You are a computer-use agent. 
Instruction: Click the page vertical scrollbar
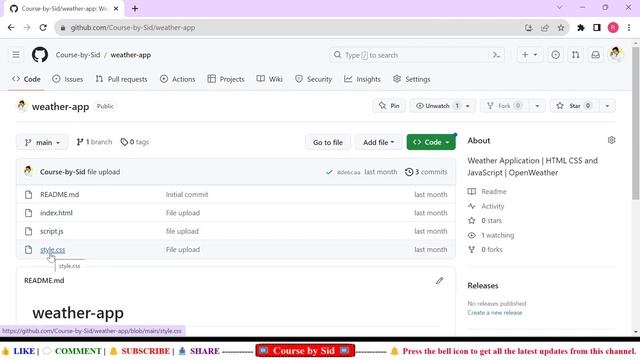636,122
